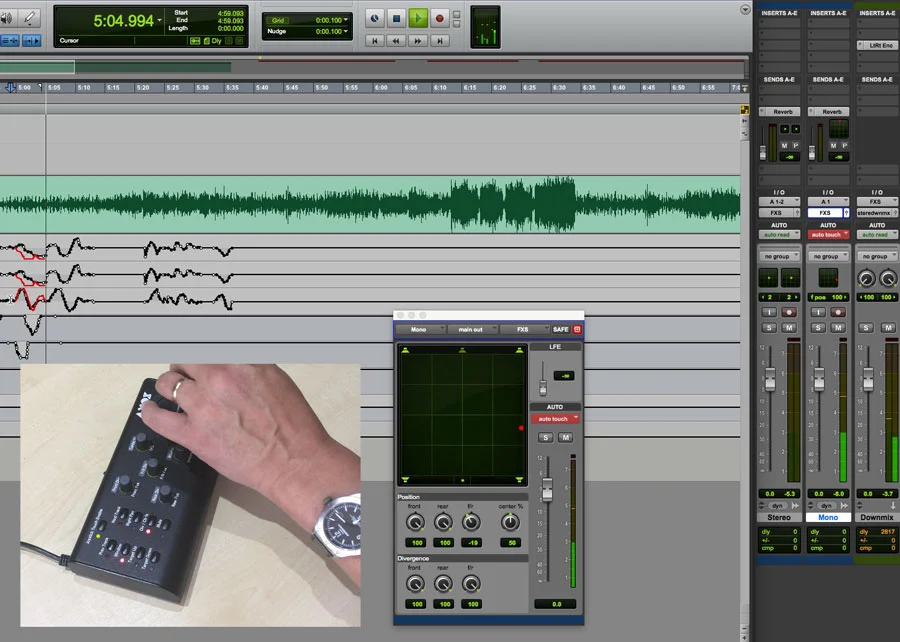Image resolution: width=900 pixels, height=642 pixels.
Task: Click the Record button in the transport
Action: [x=440, y=17]
